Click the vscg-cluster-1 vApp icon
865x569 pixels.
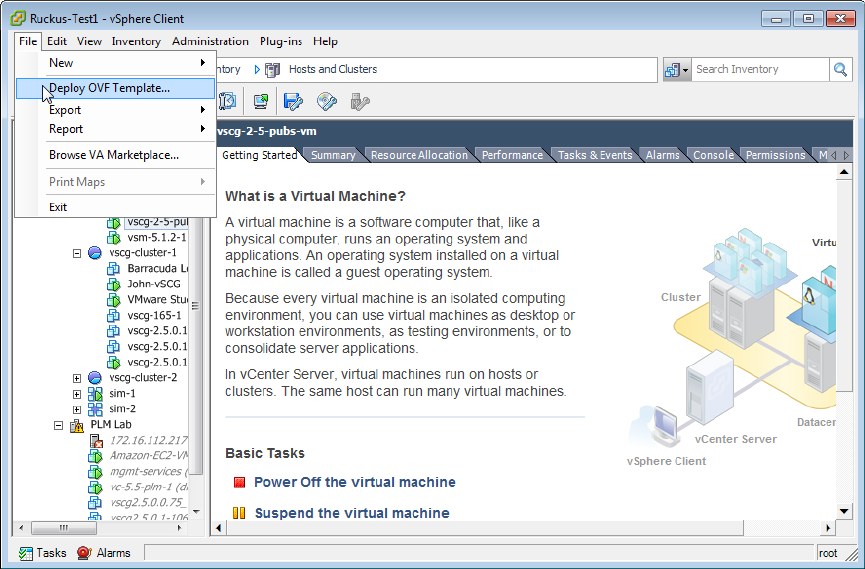coord(95,253)
